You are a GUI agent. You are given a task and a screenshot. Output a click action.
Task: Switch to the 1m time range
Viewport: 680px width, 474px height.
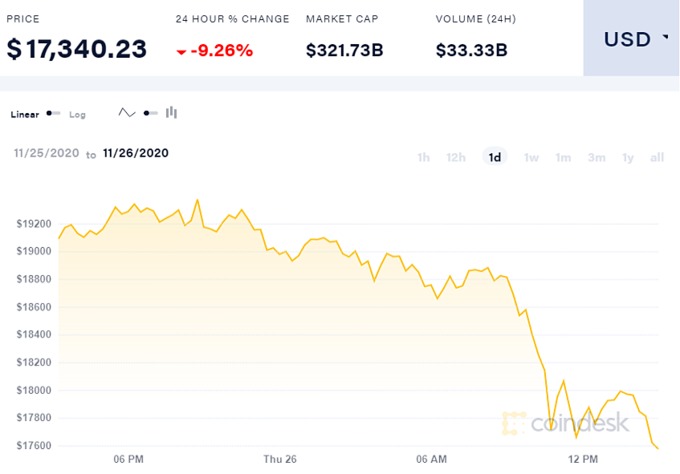563,157
